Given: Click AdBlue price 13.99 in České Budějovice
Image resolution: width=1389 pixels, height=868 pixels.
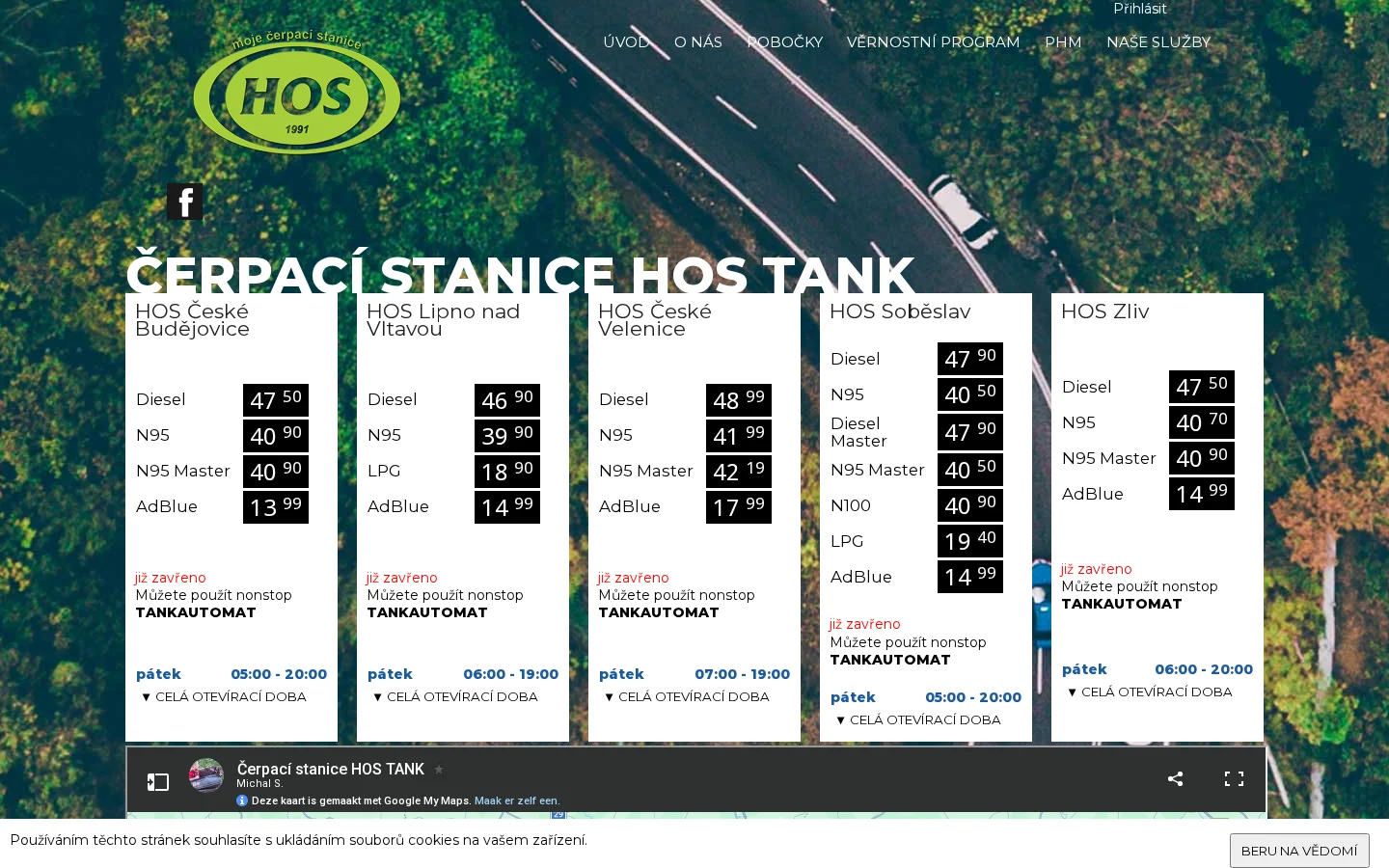Looking at the screenshot, I should click(x=276, y=507).
